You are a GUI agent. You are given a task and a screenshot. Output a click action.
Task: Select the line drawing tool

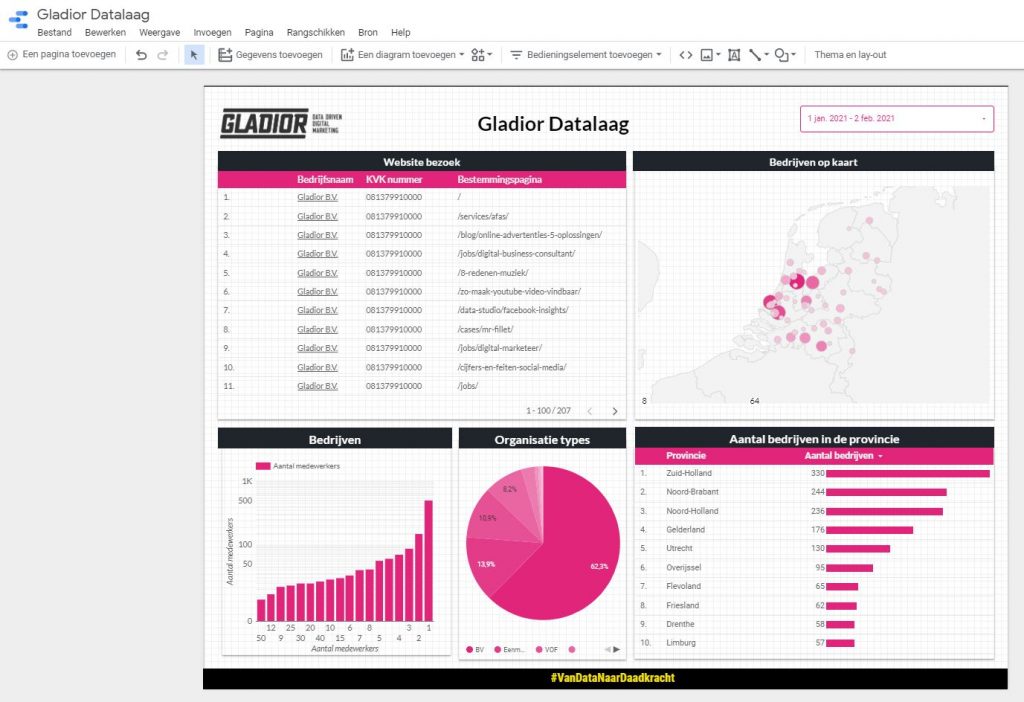(x=755, y=55)
